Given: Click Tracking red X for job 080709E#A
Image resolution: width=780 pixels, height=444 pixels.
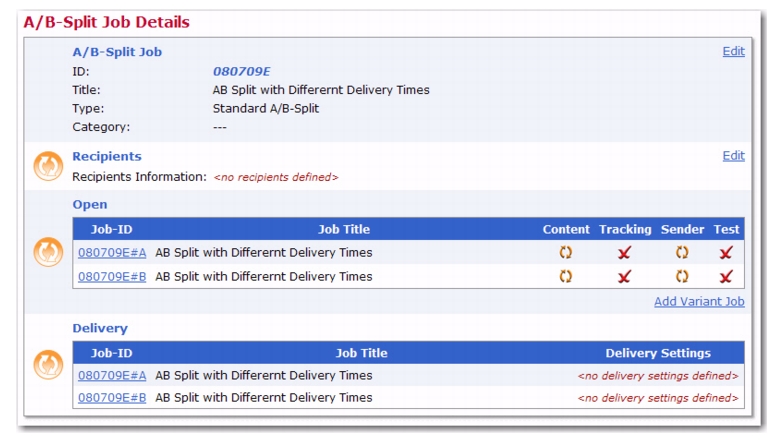Looking at the screenshot, I should point(624,253).
